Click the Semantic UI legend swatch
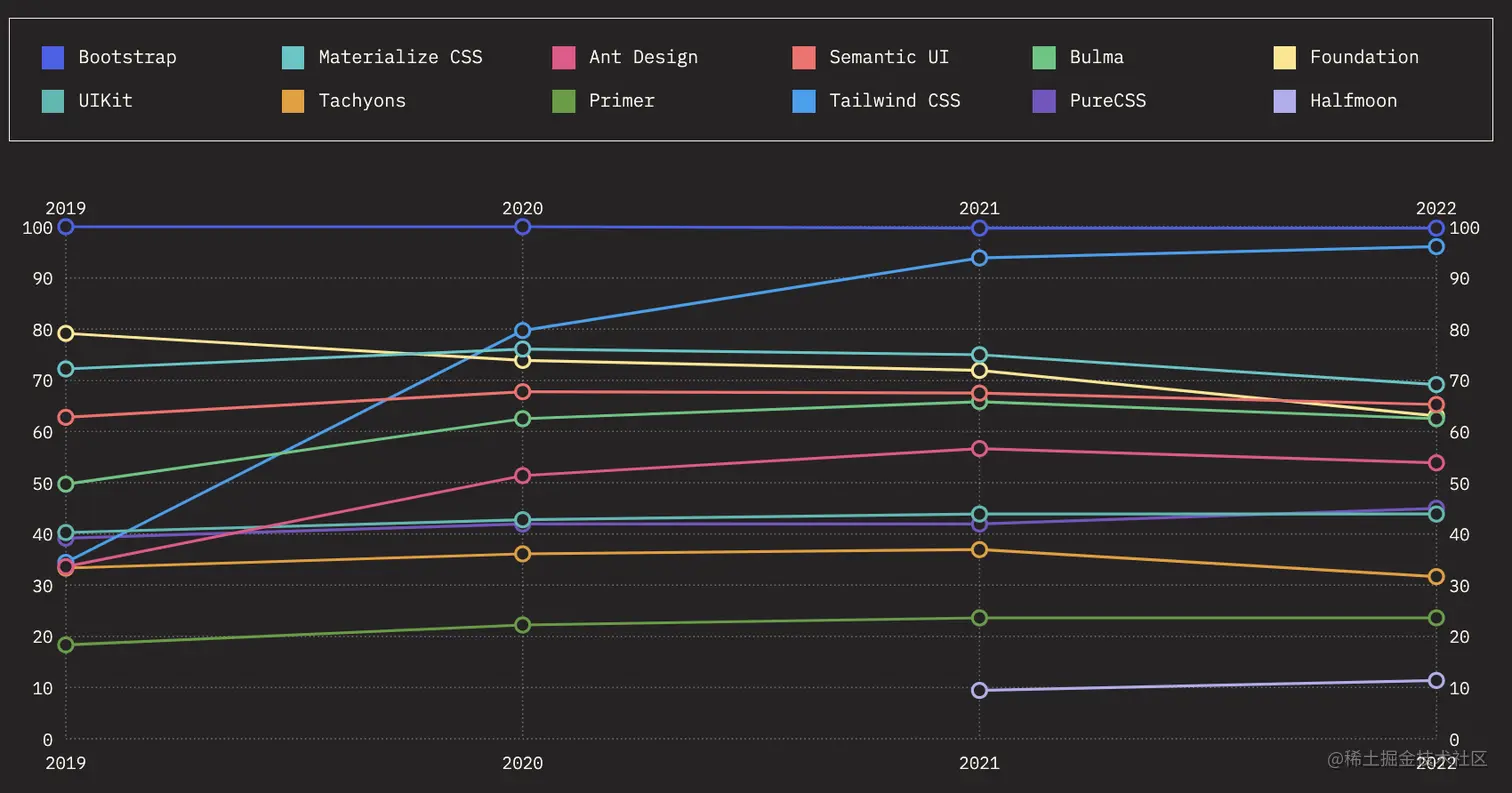 pos(804,57)
